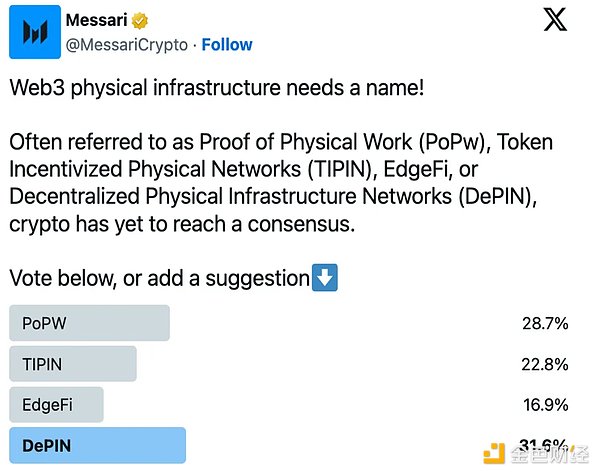Open the Messari display name
This screenshot has width=600, height=475.
(101, 20)
